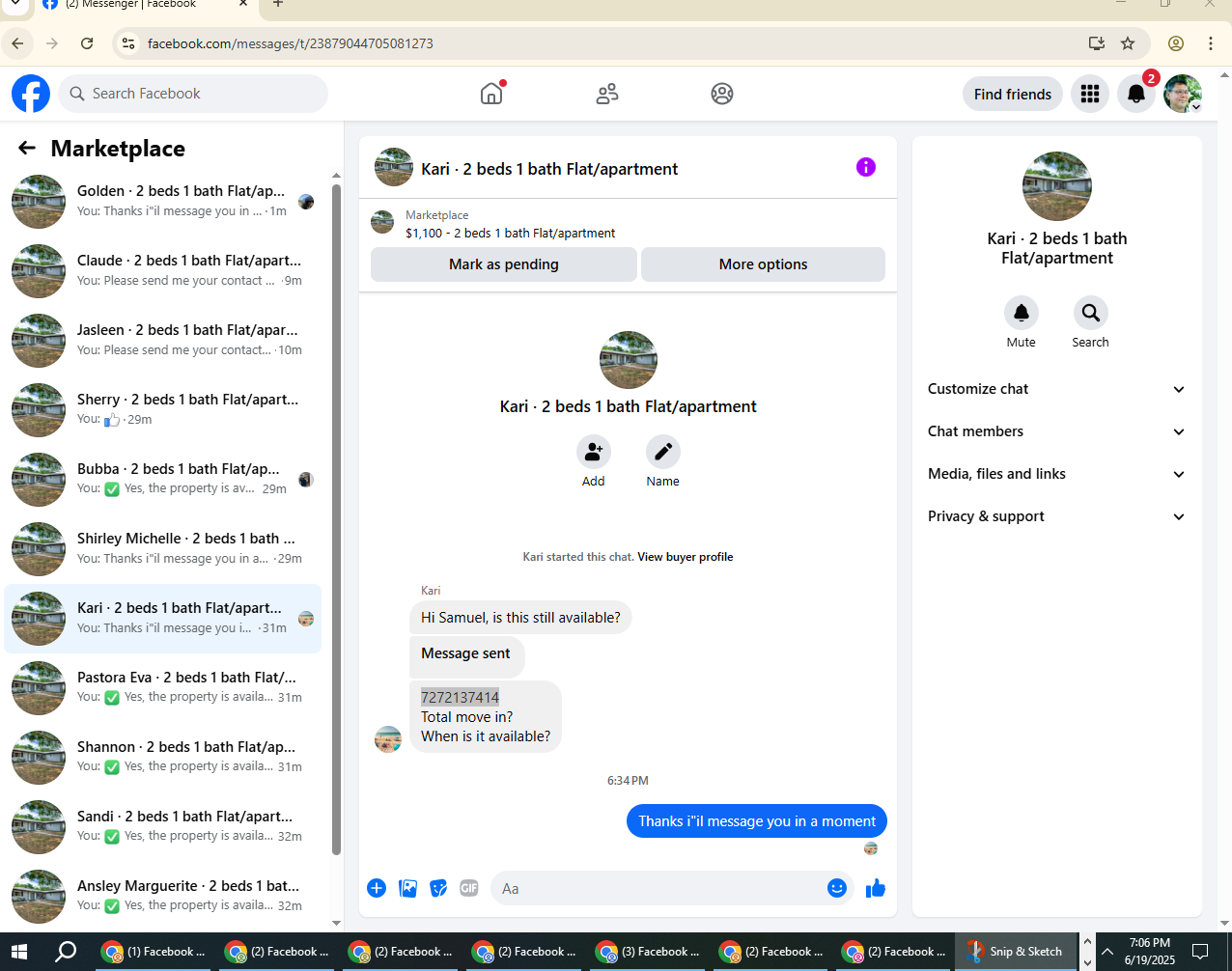Viewport: 1232px width, 971px height.
Task: Click phone number 7272137414 in message
Action: tap(460, 697)
